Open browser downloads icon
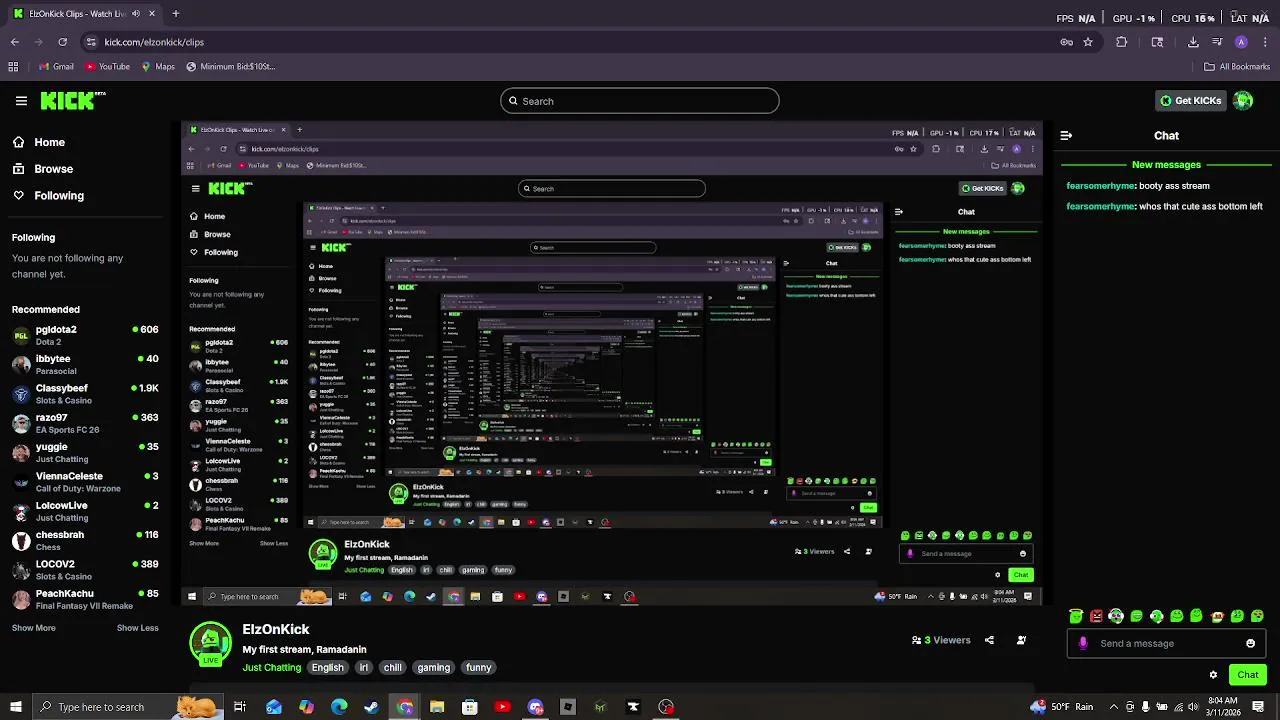Image resolution: width=1280 pixels, height=720 pixels. (1193, 42)
